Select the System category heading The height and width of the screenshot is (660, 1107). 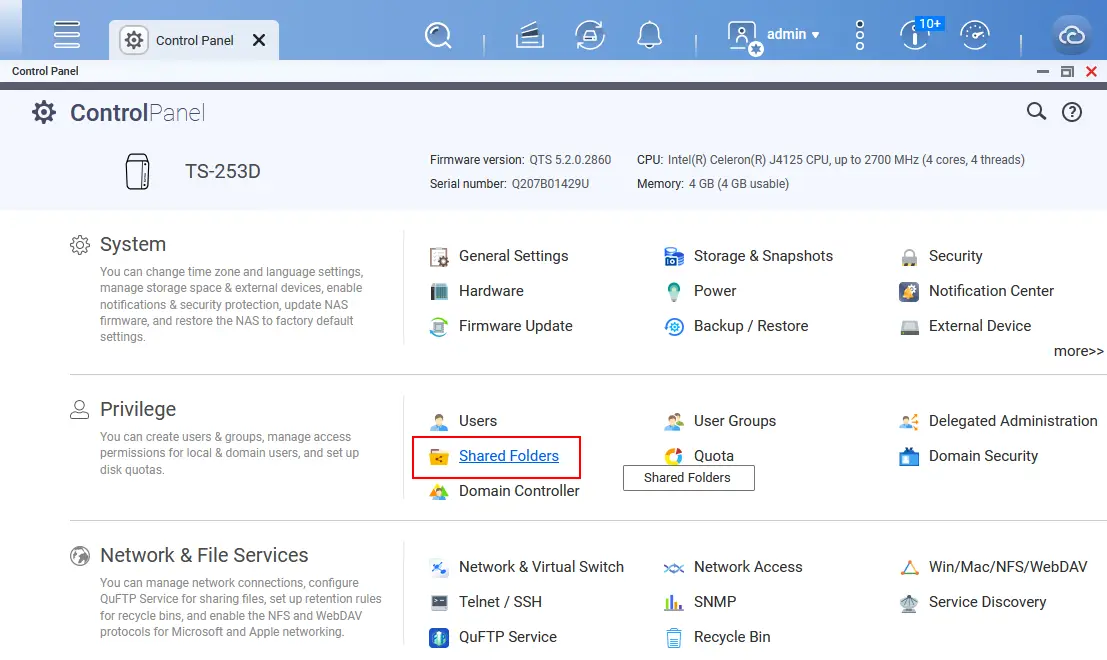(133, 244)
